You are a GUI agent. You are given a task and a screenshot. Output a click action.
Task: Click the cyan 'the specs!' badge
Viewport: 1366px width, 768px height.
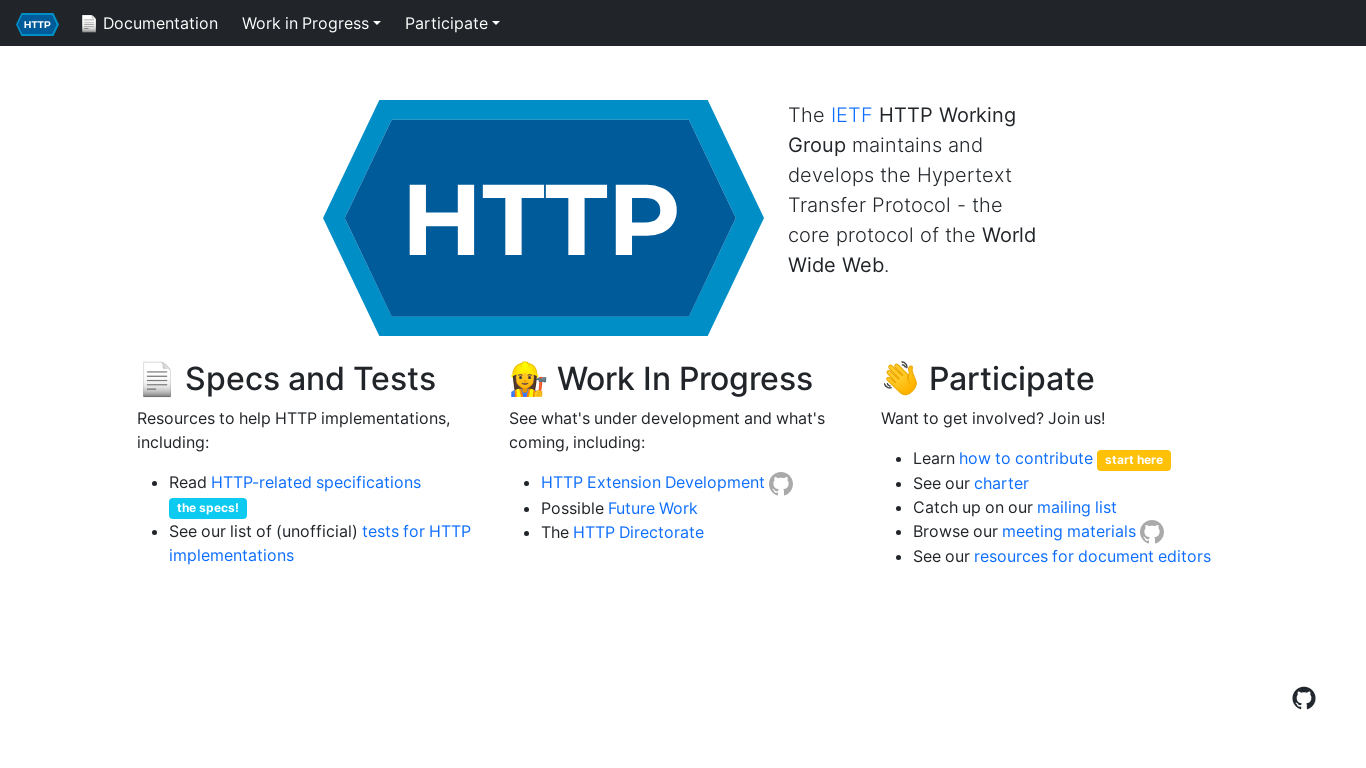(x=208, y=508)
